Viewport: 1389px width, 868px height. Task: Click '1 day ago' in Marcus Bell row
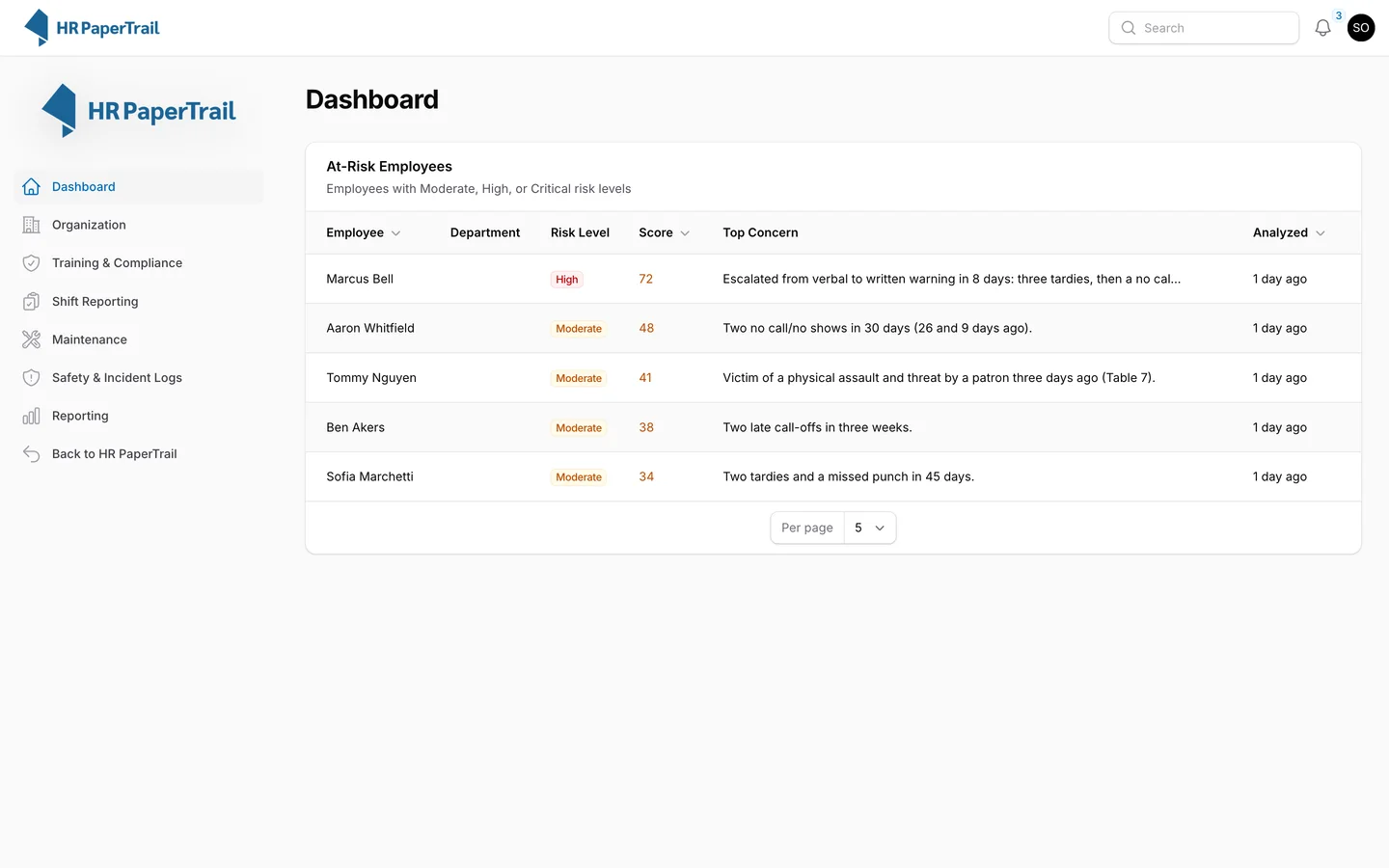1280,279
